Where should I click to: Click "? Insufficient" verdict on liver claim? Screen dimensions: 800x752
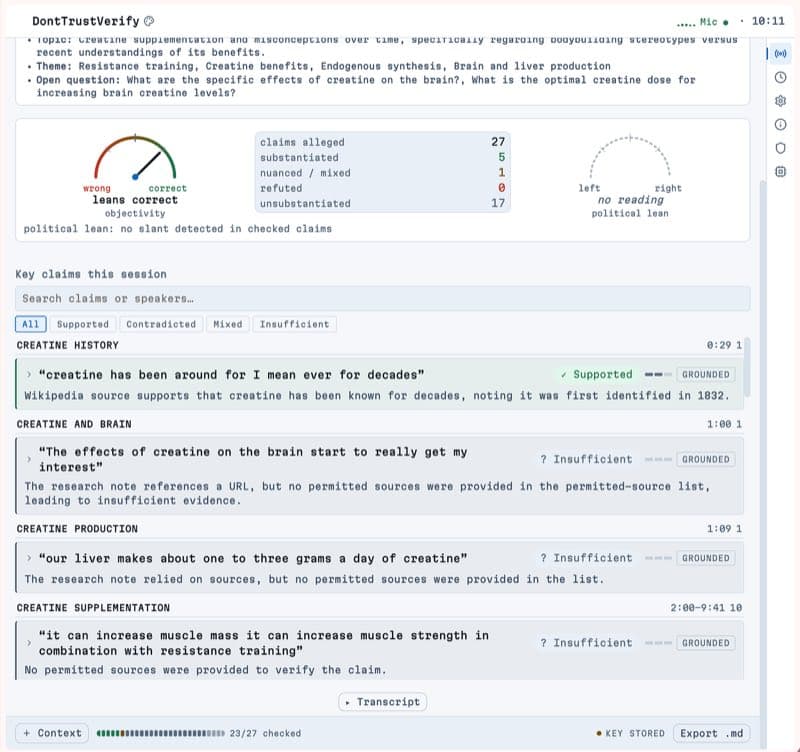click(x=586, y=558)
